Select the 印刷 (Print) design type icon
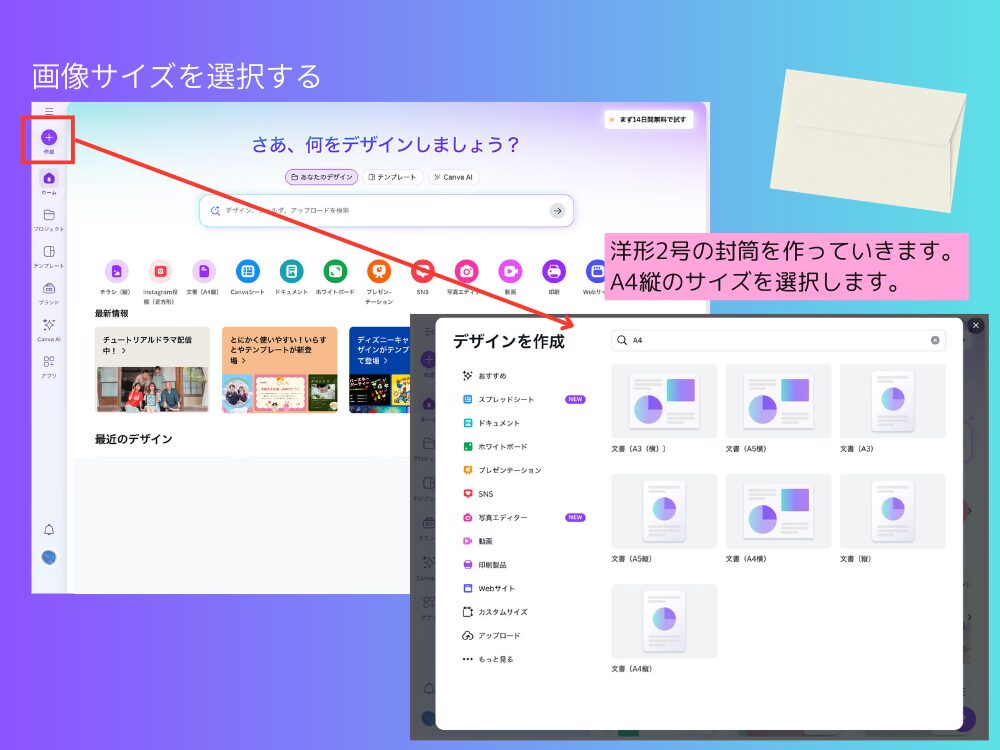1000x750 pixels. coord(551,270)
